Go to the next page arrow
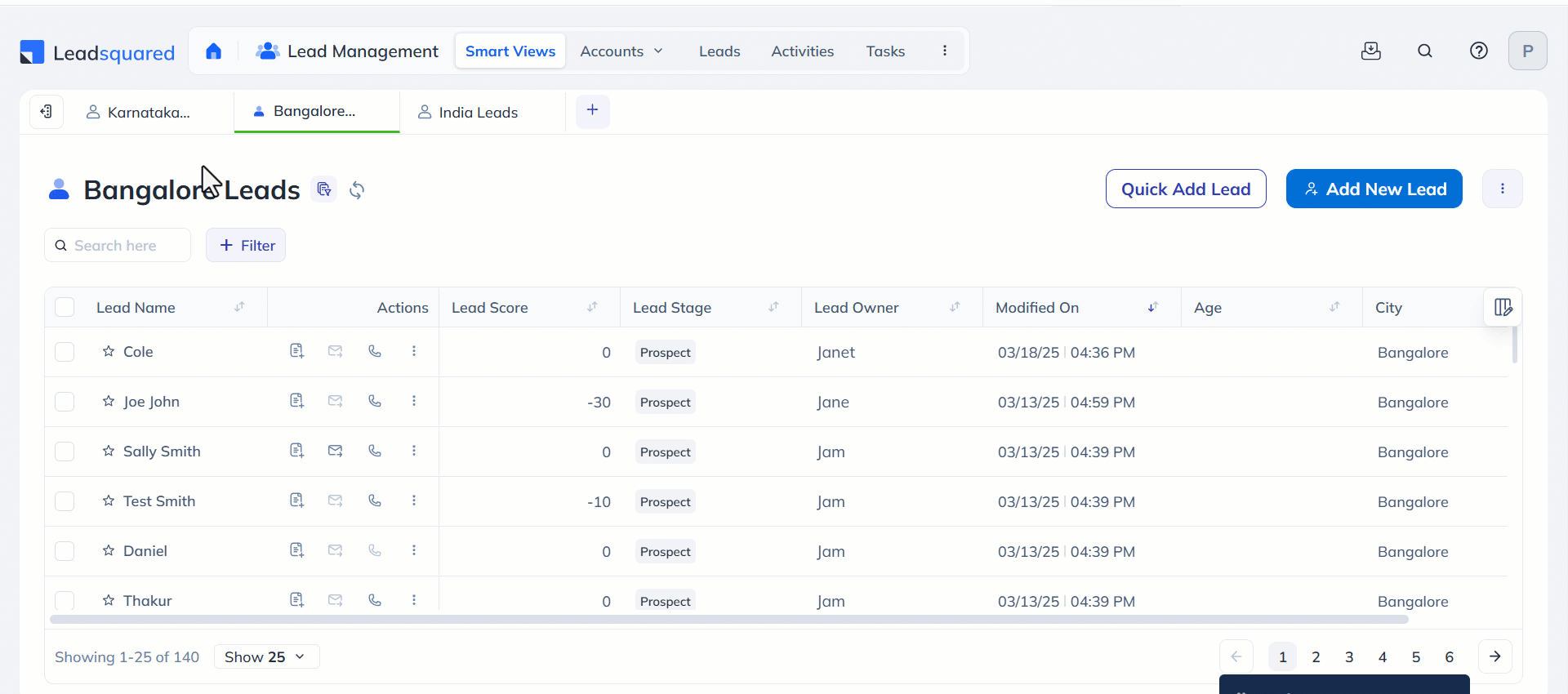 tap(1494, 656)
